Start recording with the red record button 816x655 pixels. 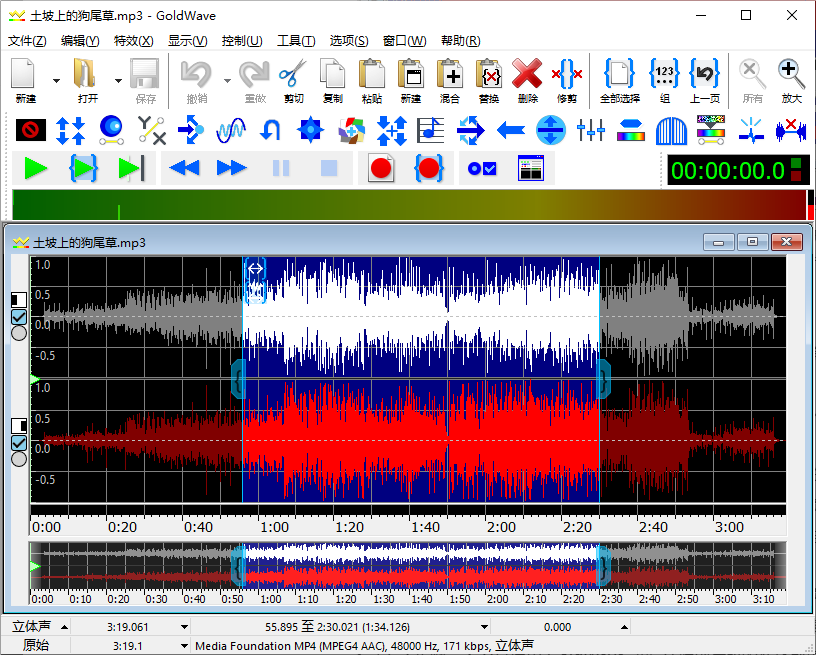(x=380, y=169)
